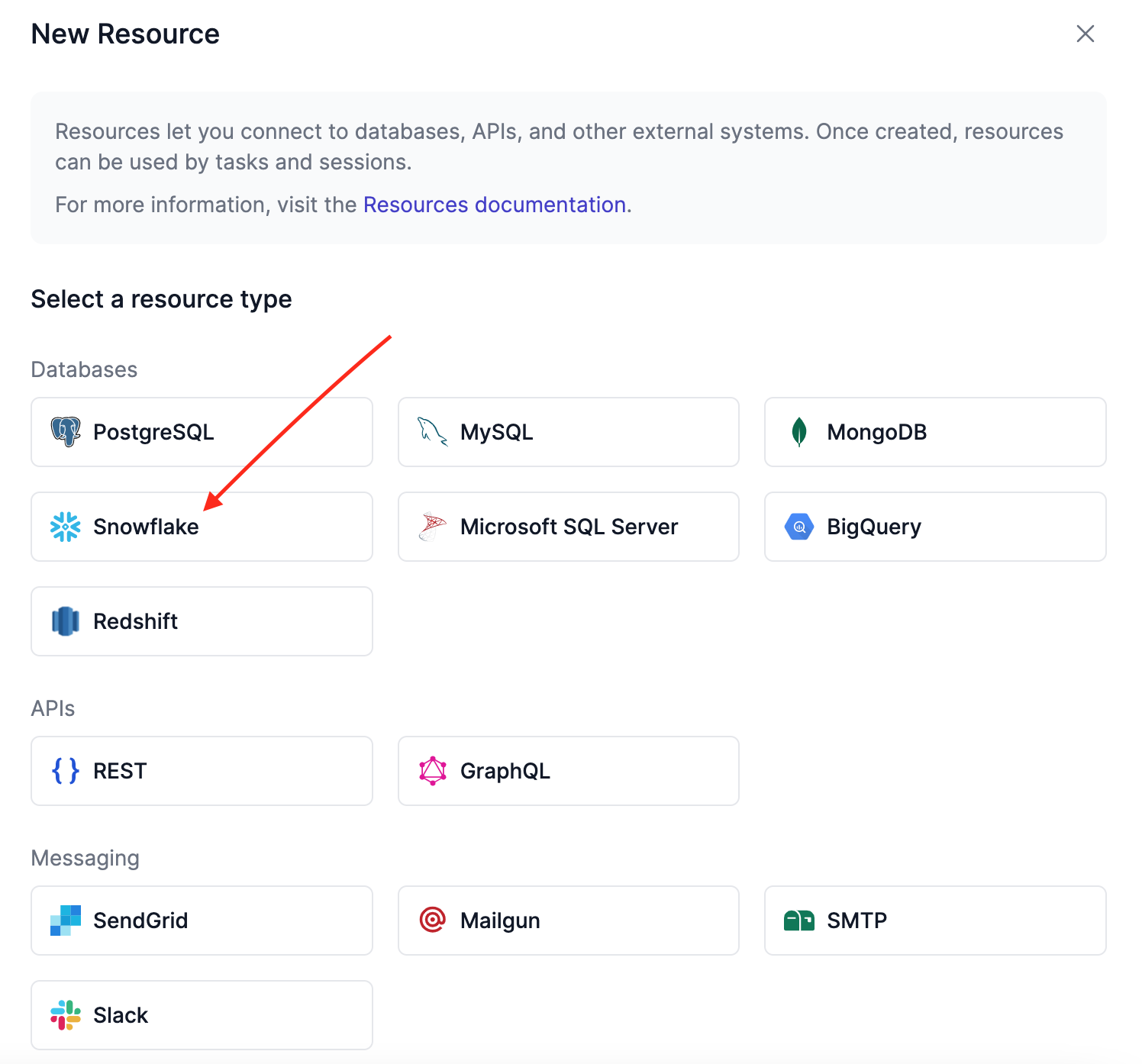Image resolution: width=1142 pixels, height=1064 pixels.
Task: Click the Redshift logo icon
Action: click(x=66, y=621)
